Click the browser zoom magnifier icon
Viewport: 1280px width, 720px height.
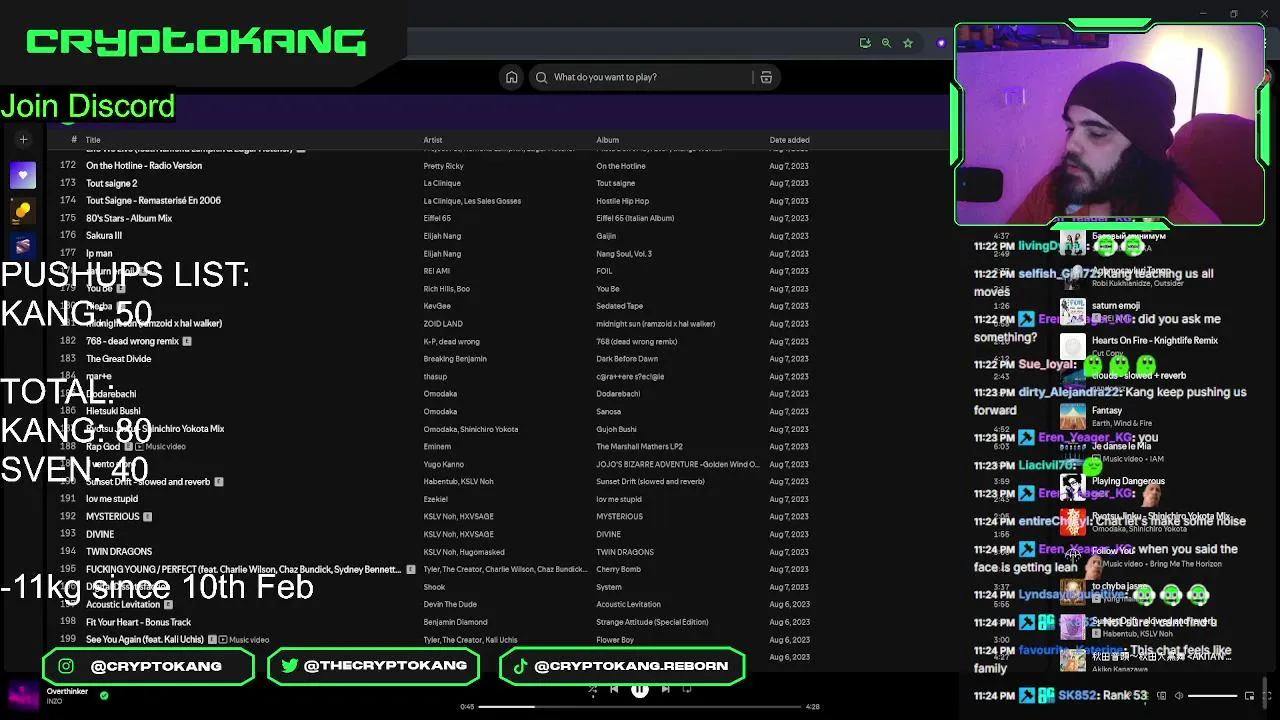[x=886, y=43]
